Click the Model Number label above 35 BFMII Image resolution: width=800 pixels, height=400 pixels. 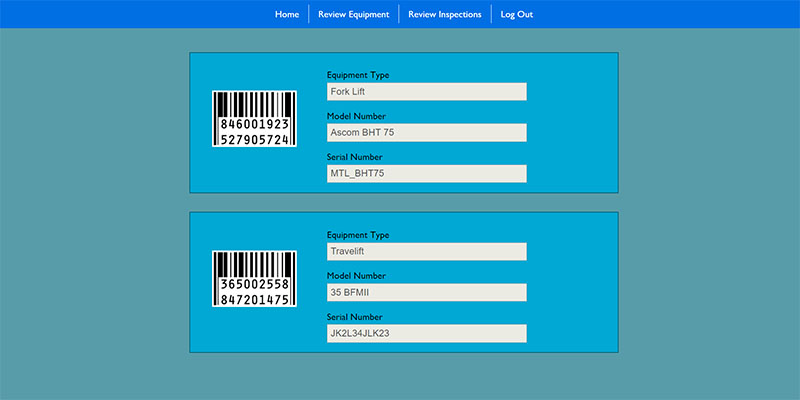point(355,276)
